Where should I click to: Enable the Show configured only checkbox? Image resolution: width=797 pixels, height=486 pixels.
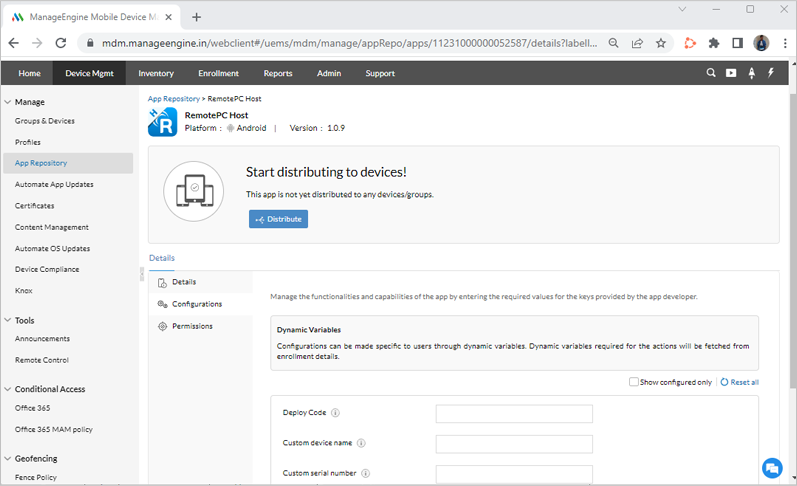[x=634, y=382]
